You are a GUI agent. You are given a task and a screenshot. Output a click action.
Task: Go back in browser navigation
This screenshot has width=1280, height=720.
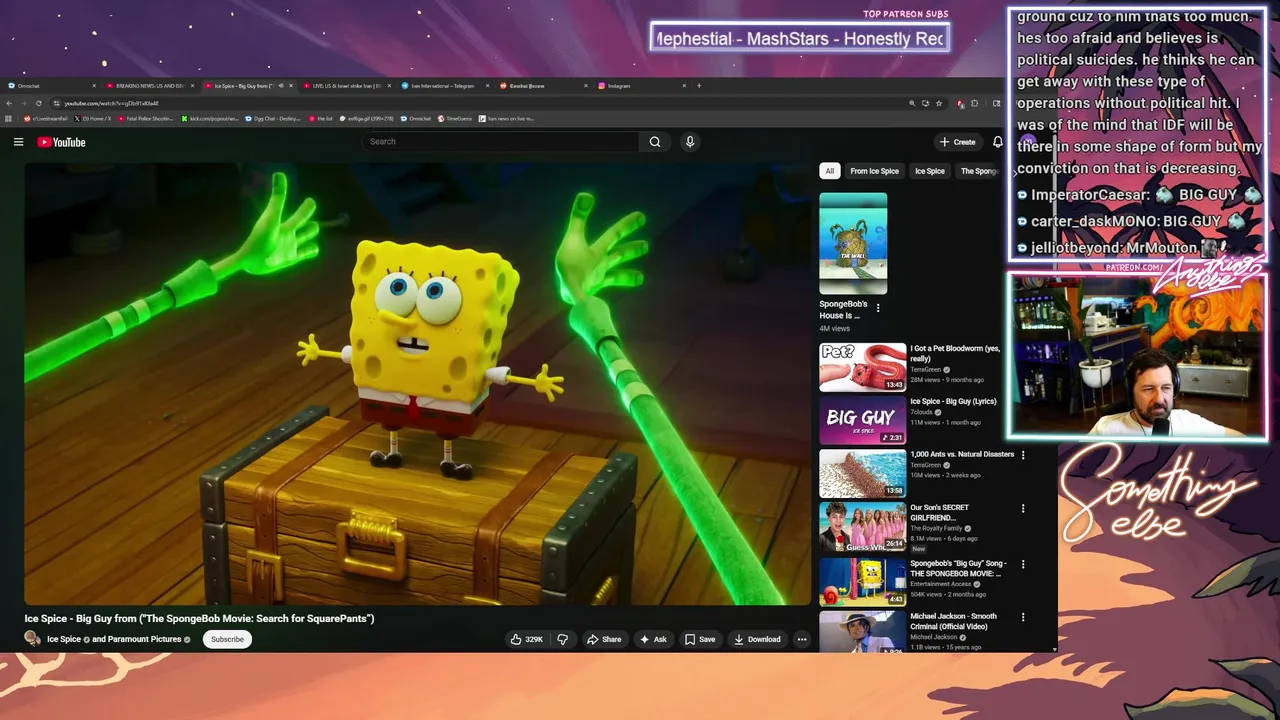(10, 103)
